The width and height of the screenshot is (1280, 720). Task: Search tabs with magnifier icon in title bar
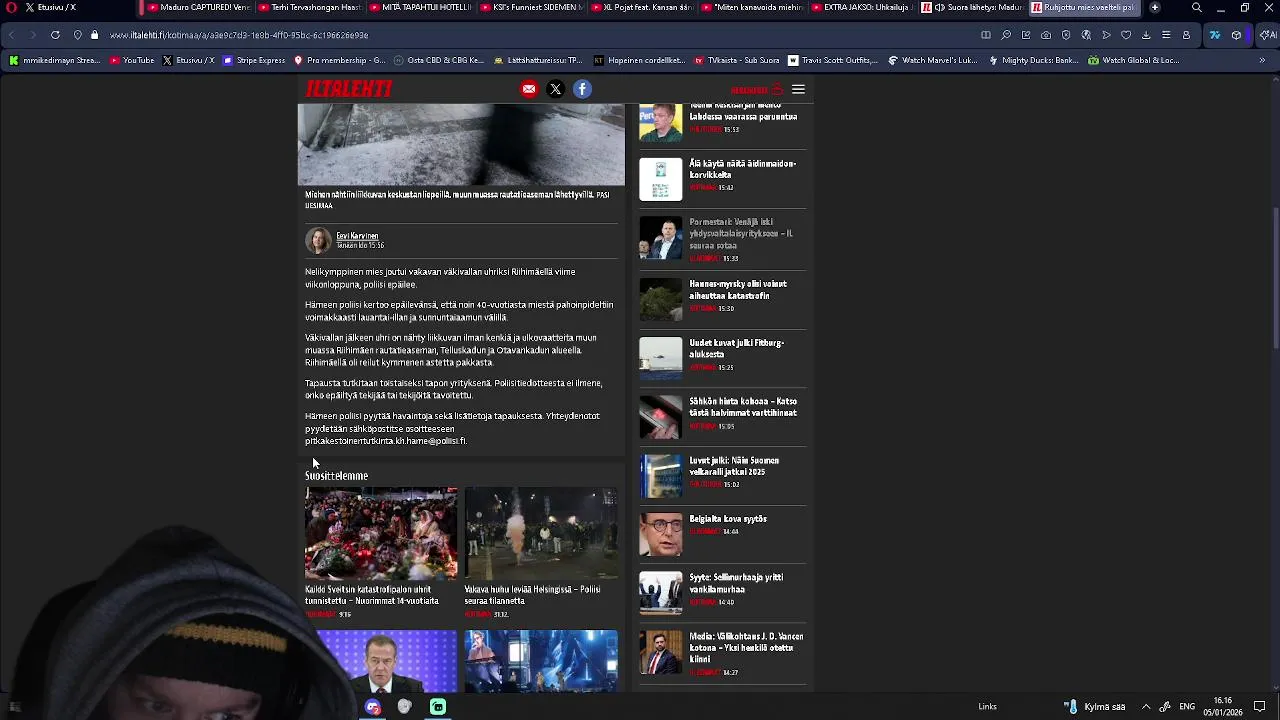point(1197,7)
